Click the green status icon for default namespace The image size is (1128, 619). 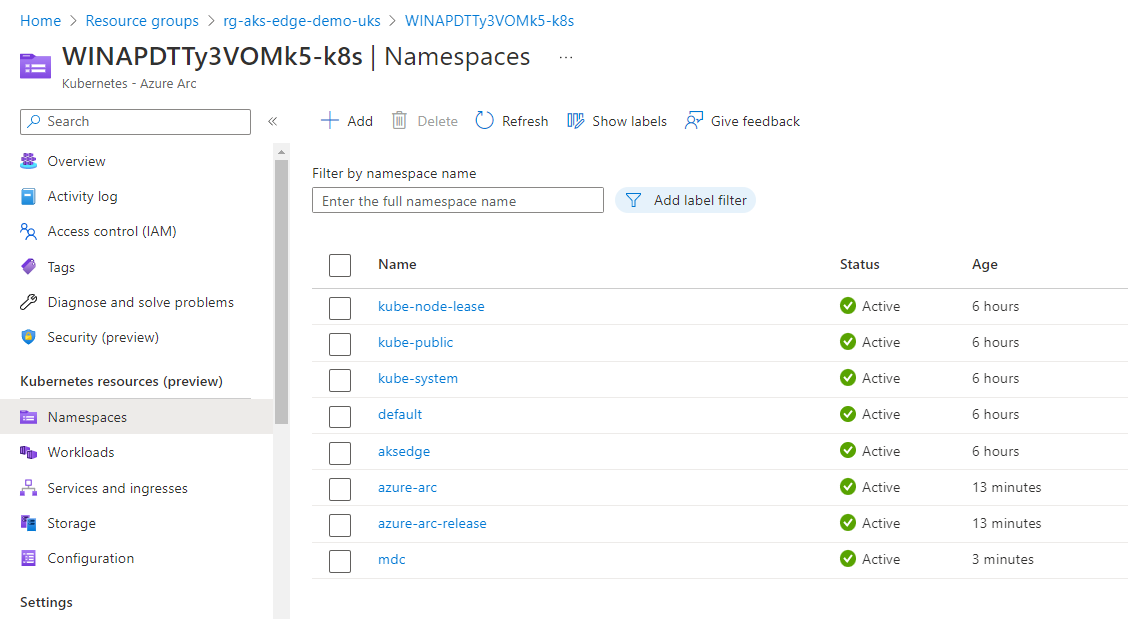click(848, 414)
